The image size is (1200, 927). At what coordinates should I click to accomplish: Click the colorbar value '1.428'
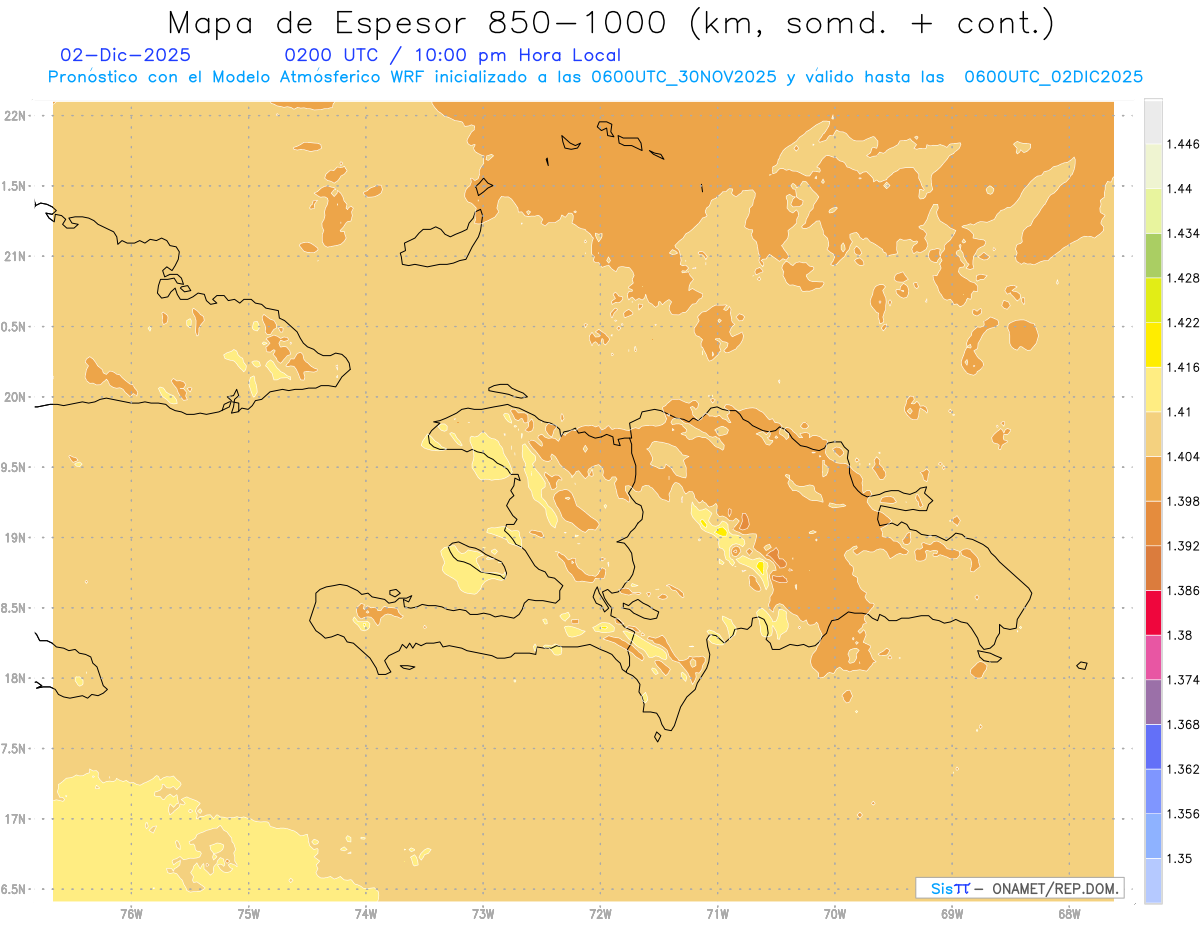click(1184, 278)
